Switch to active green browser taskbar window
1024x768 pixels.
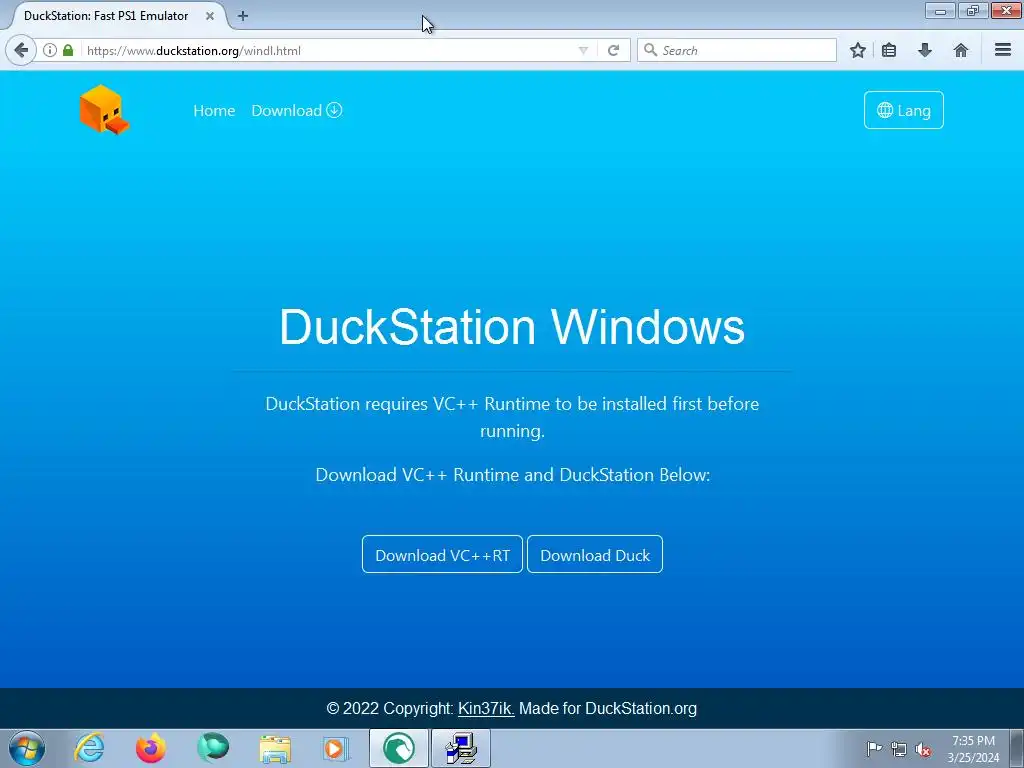pos(398,748)
